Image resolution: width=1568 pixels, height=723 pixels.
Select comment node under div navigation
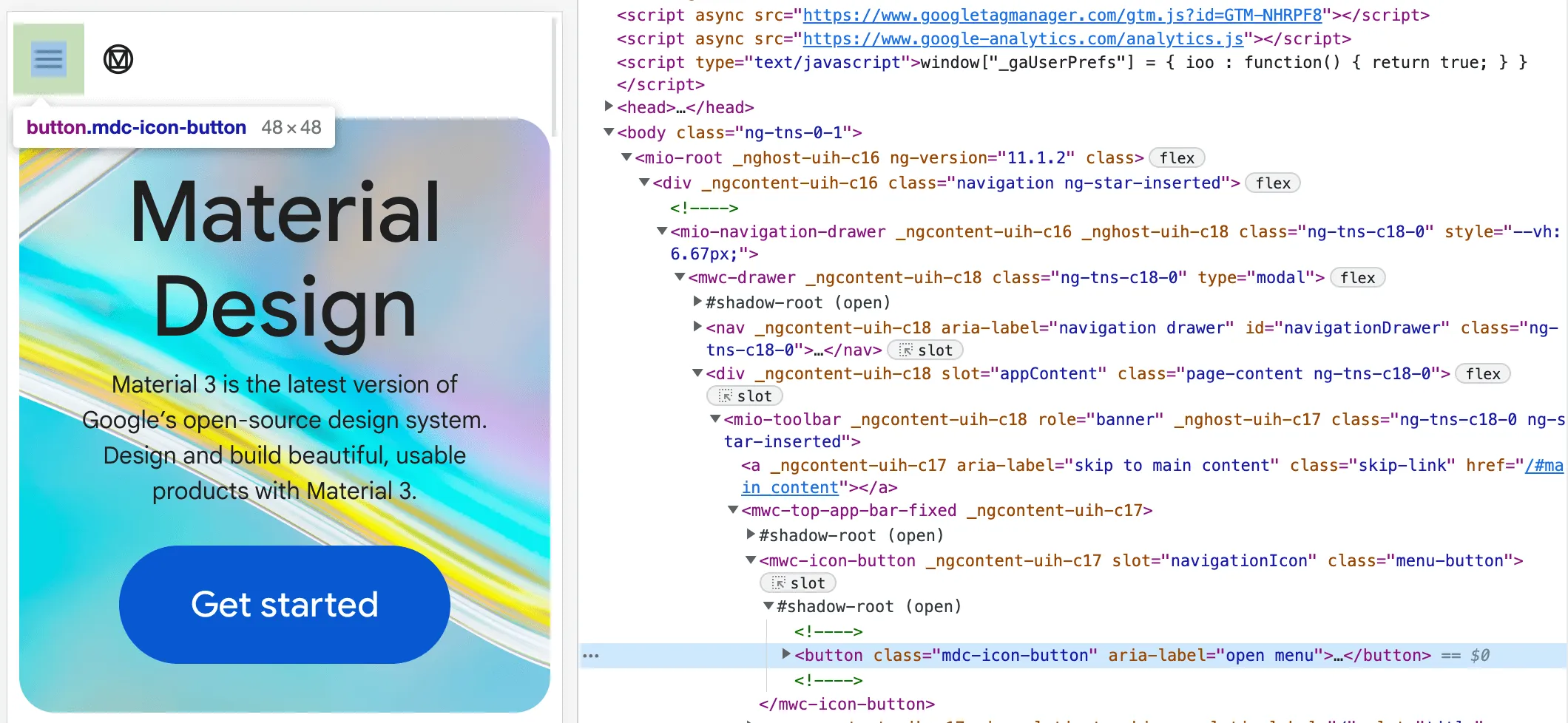click(704, 208)
